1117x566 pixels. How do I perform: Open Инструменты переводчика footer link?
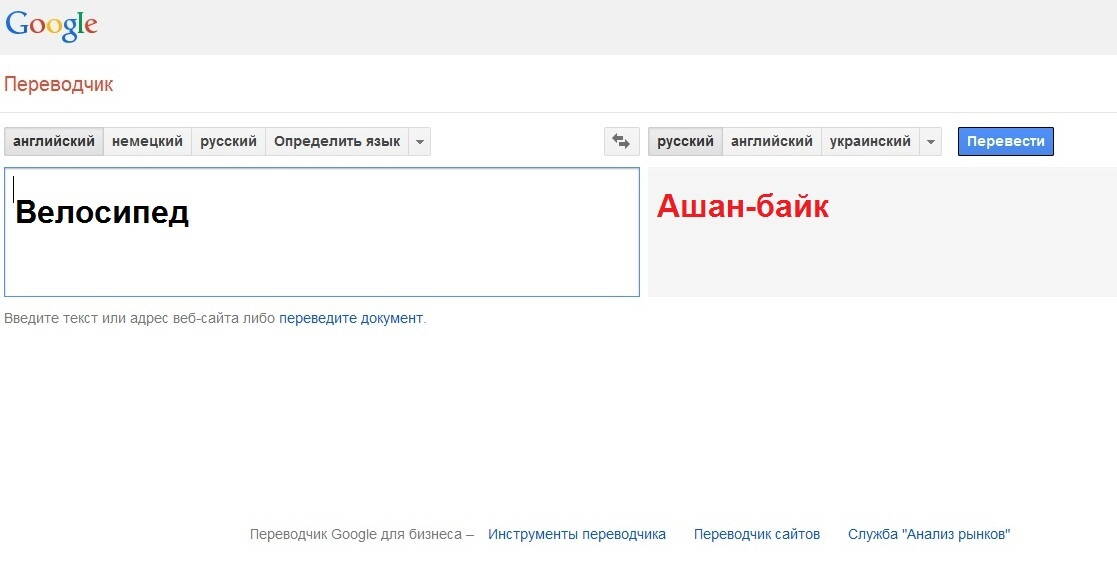[576, 535]
